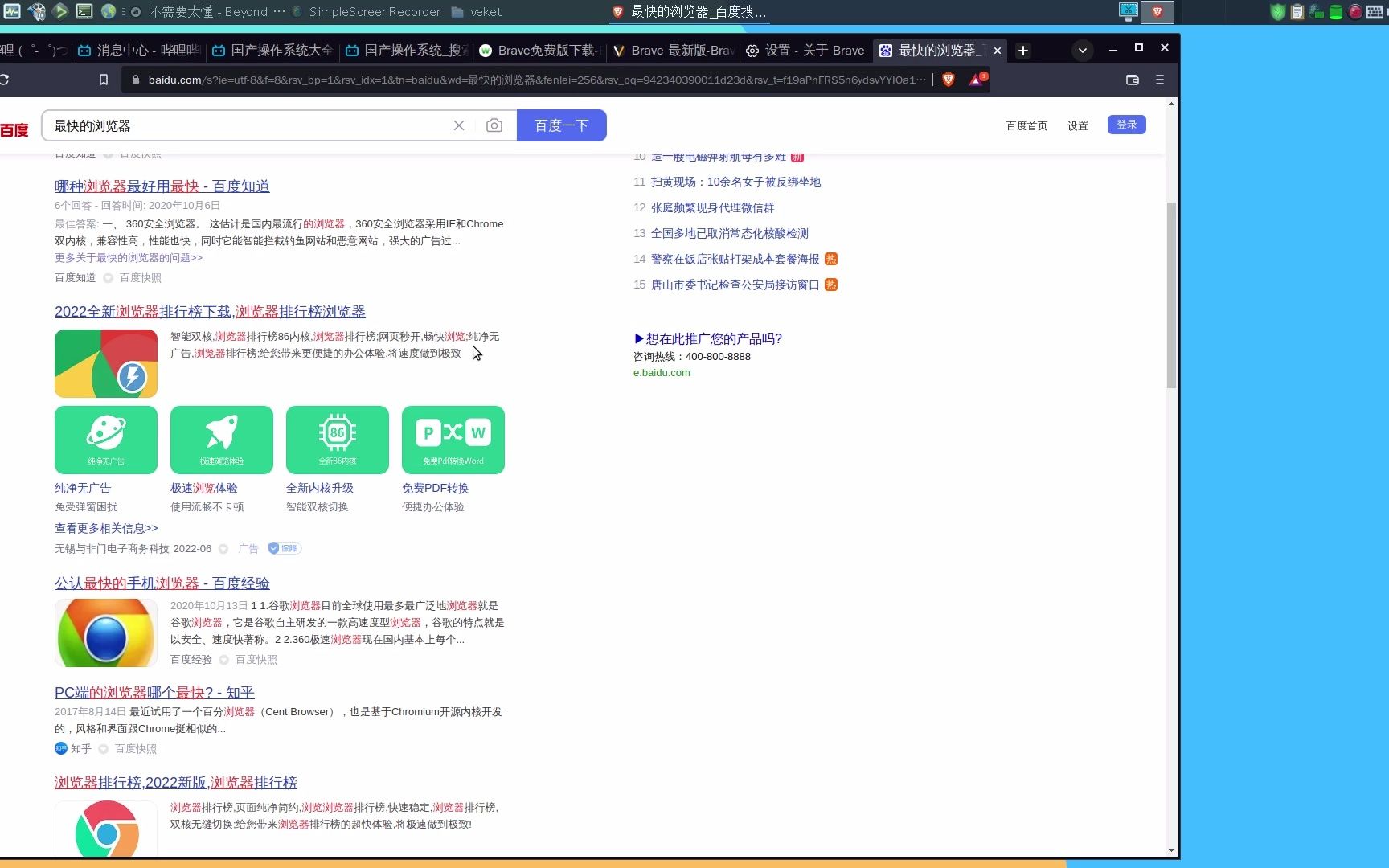Click the Brave shield icon in system tray
The image size is (1389, 868).
(x=1157, y=12)
